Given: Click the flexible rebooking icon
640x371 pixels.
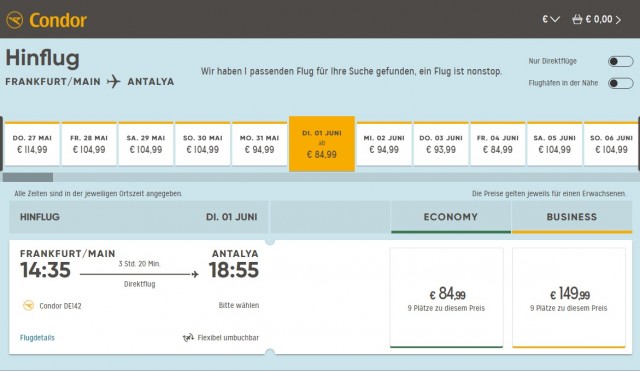Looking at the screenshot, I should (188, 338).
